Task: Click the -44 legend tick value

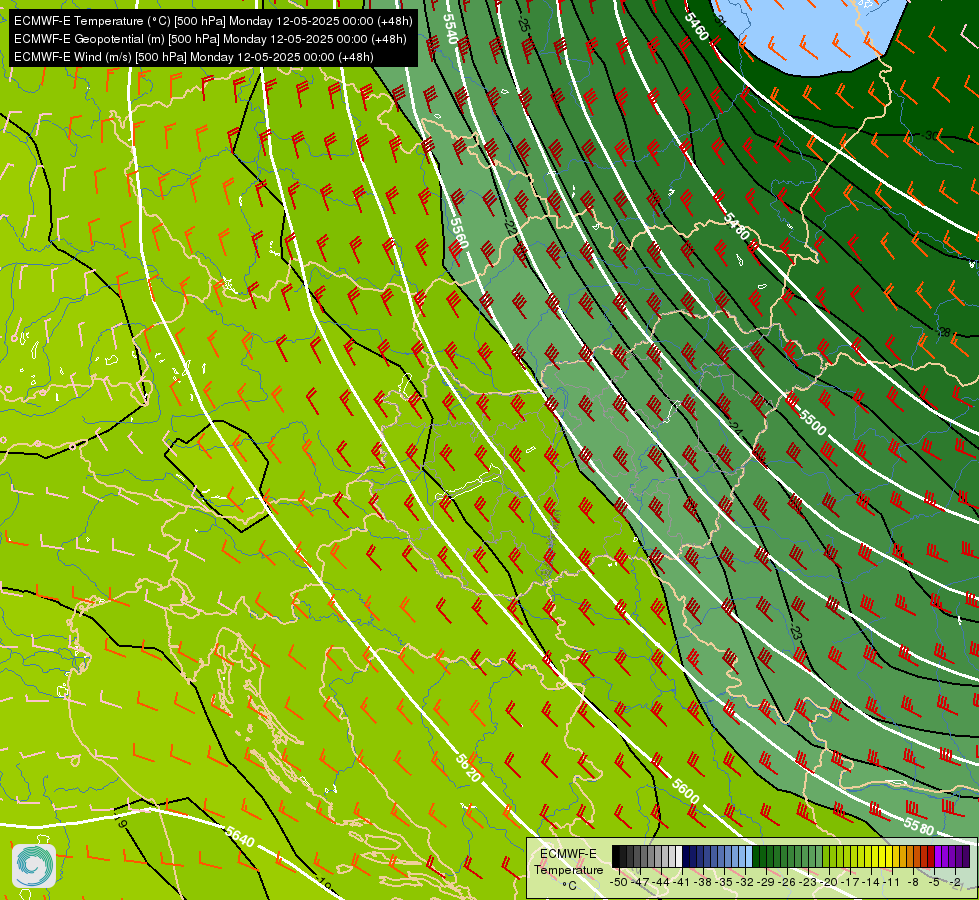Action: [x=661, y=882]
